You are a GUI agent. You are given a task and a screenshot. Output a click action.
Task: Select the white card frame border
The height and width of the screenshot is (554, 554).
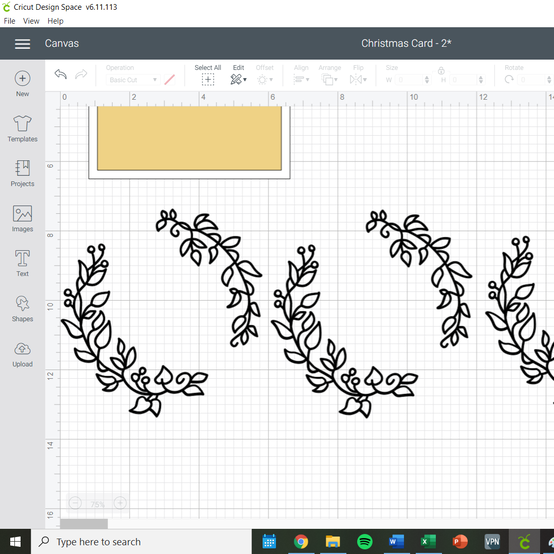(x=189, y=175)
